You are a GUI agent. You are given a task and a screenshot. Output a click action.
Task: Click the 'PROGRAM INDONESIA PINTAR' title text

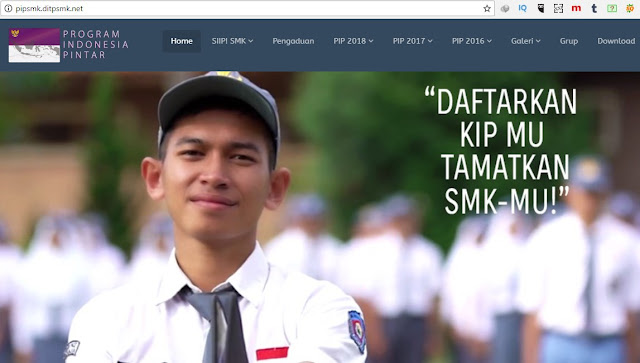coord(96,44)
